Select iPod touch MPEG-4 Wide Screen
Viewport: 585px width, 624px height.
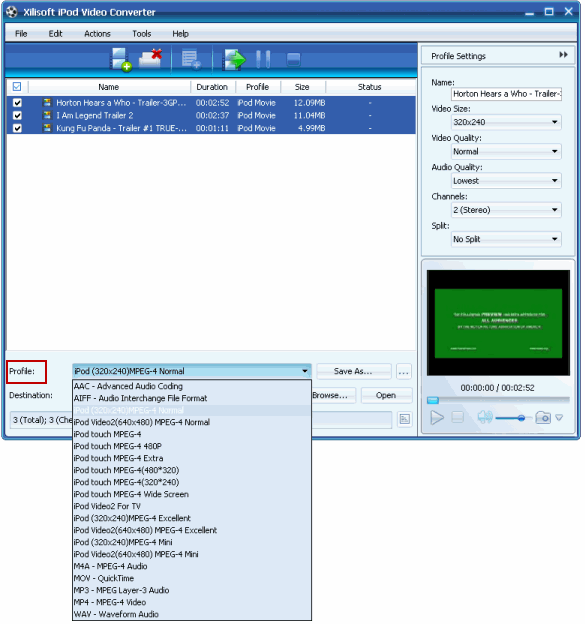coord(192,494)
